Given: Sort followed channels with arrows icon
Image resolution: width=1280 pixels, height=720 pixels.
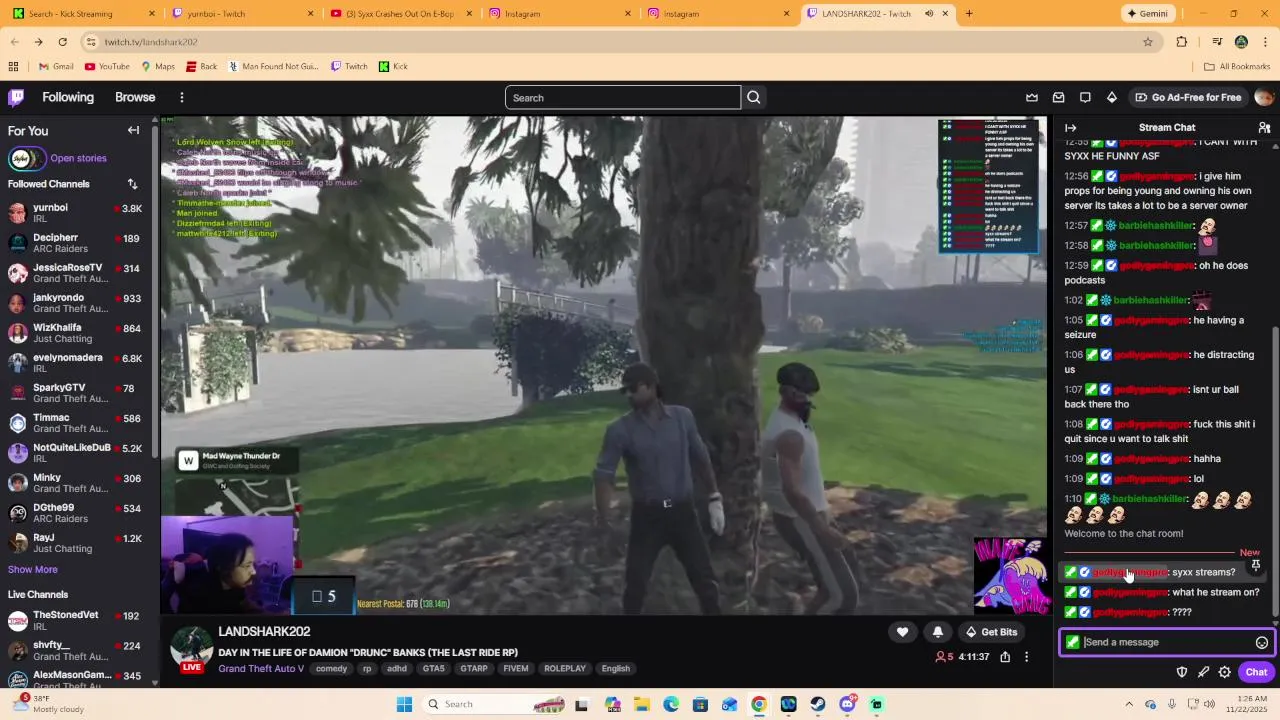Looking at the screenshot, I should [x=132, y=184].
